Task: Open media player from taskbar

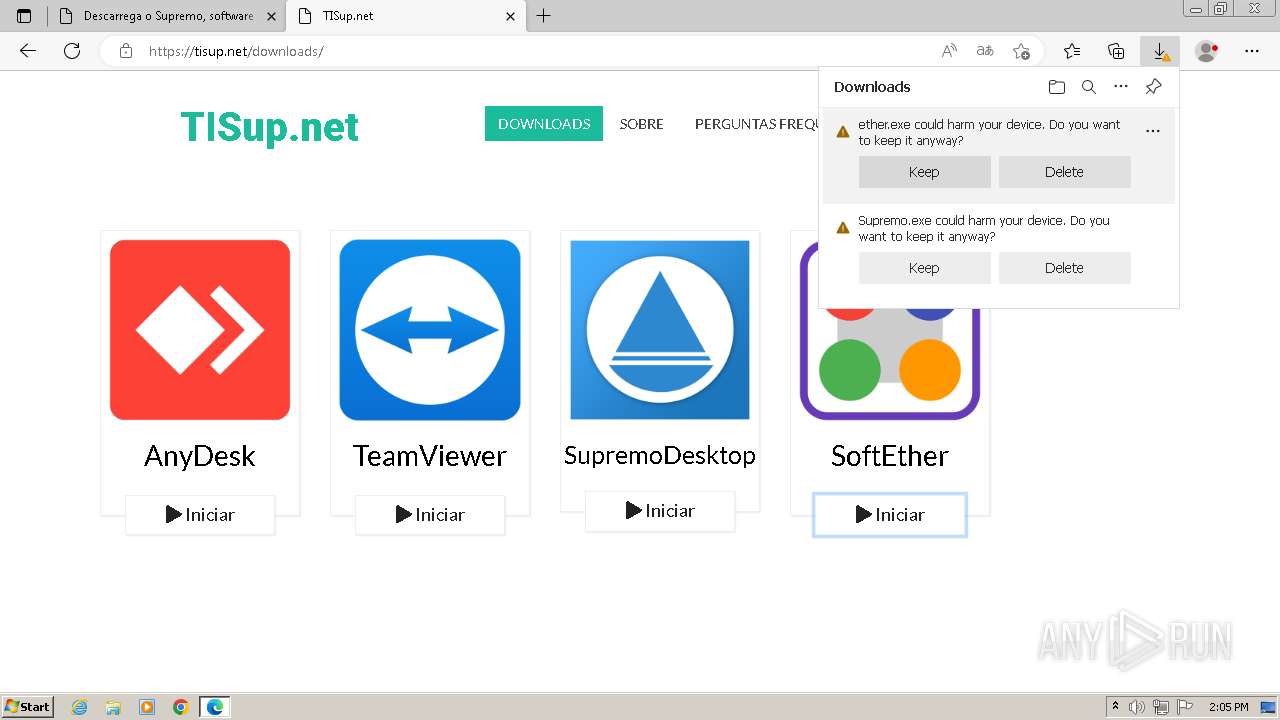Action: (x=147, y=707)
